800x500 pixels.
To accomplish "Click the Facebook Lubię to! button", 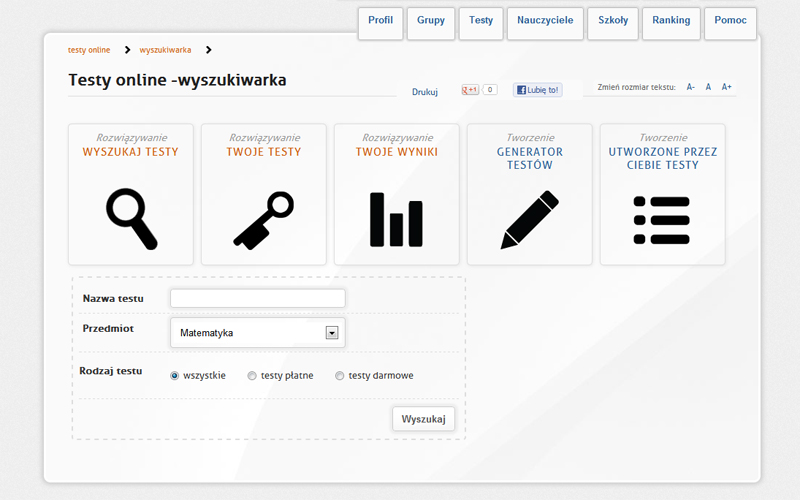I will click(x=538, y=90).
